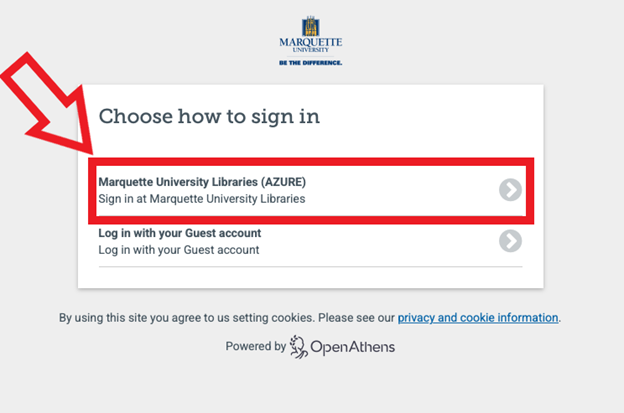Click the divider line below Guest account option
Viewport: 624px width, 413px height.
coord(310,266)
